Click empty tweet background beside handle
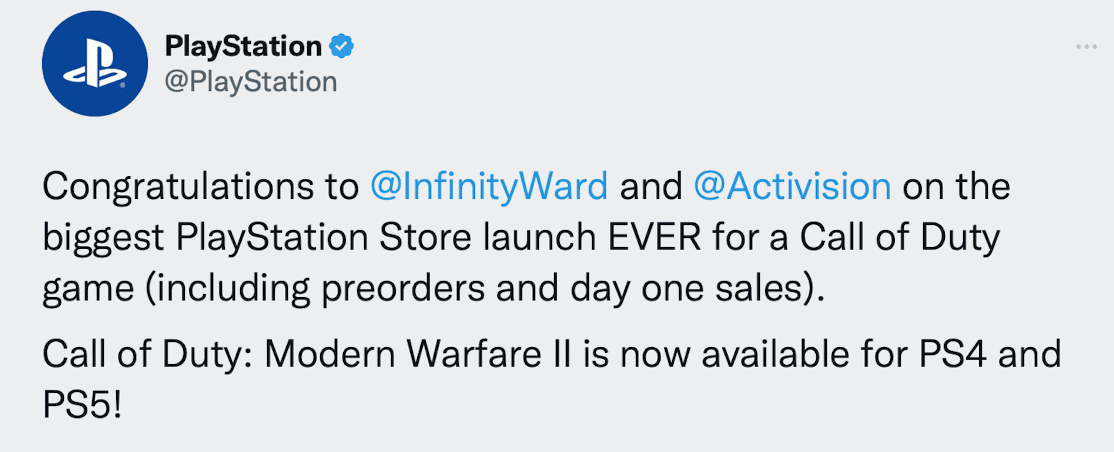Image resolution: width=1114 pixels, height=452 pixels. tap(639, 82)
